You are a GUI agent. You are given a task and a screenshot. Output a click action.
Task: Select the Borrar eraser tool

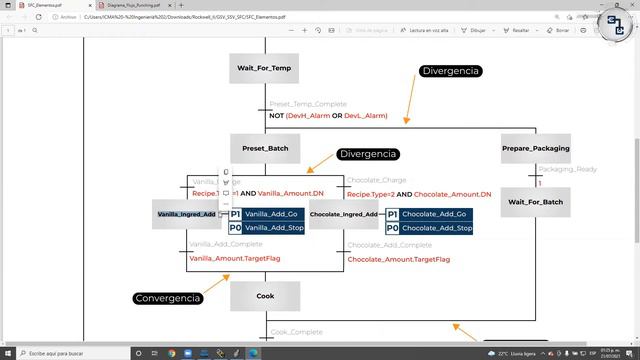tap(558, 30)
